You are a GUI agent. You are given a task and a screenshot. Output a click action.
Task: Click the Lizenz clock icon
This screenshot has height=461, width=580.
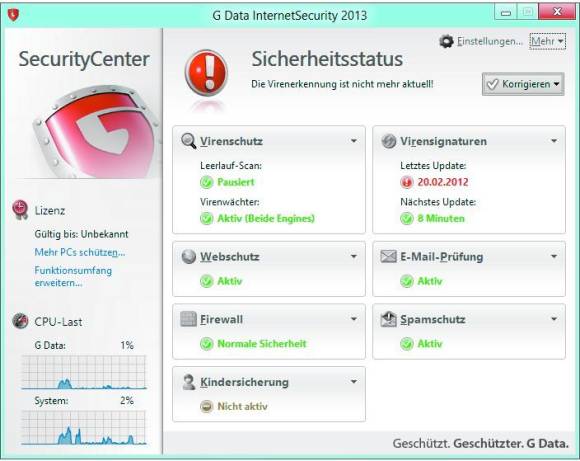pos(20,209)
